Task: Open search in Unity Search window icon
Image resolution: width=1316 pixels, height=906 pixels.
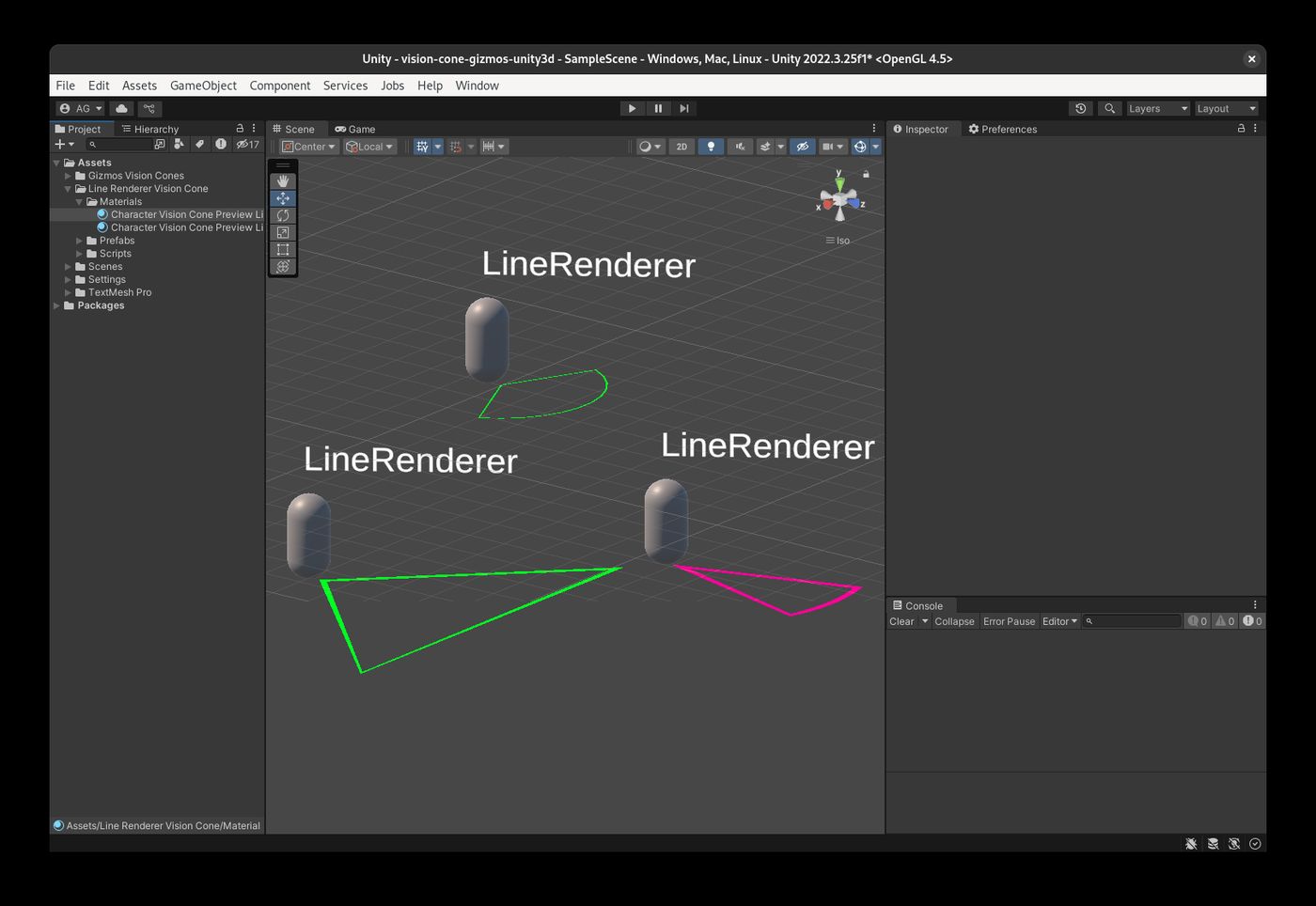Action: [x=160, y=144]
